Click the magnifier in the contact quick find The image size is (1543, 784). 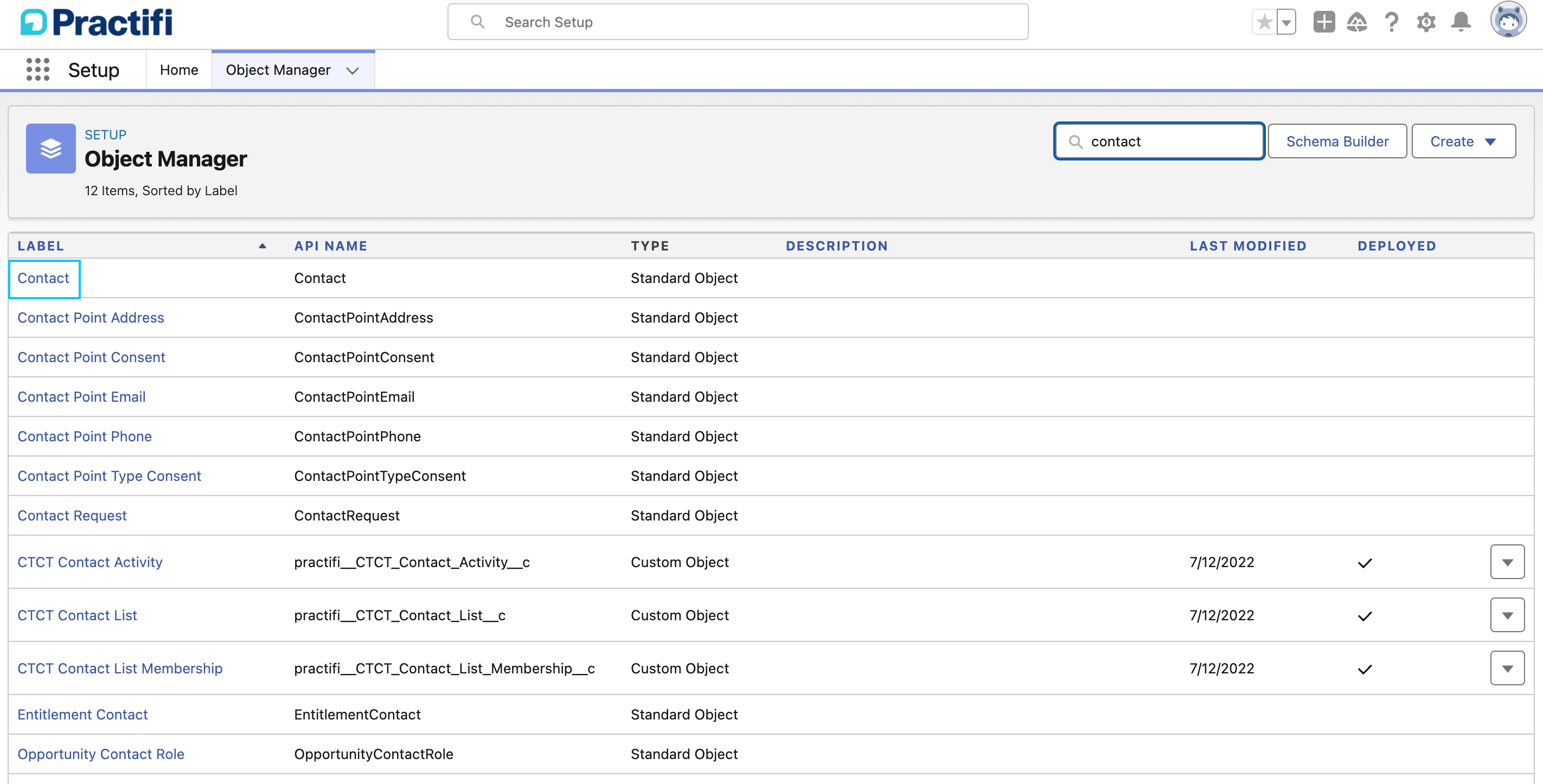coord(1076,142)
